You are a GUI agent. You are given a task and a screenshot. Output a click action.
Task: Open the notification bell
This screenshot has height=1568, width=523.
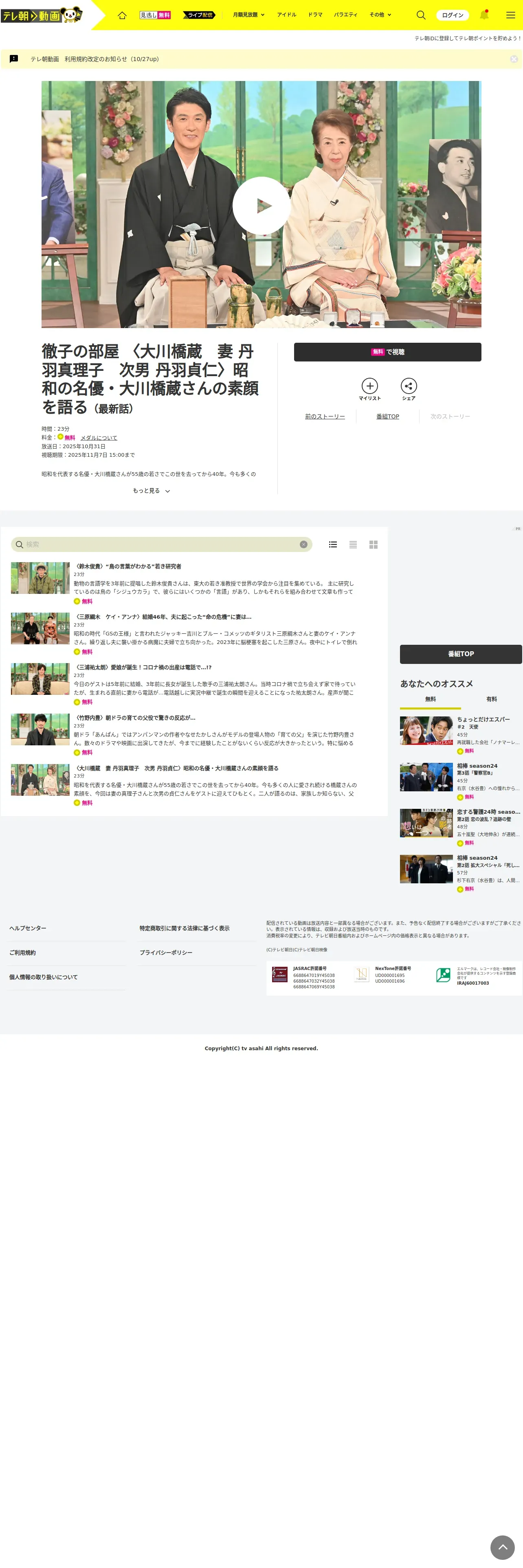(x=484, y=15)
